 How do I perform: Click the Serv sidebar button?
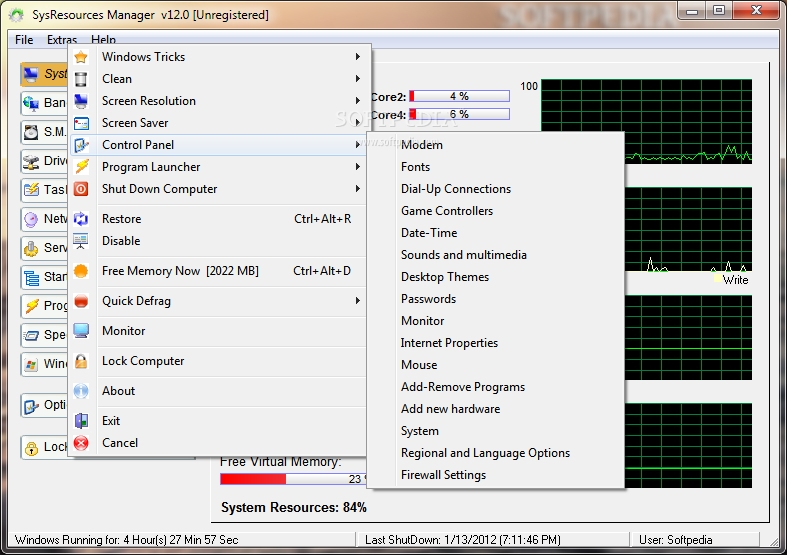coord(44,248)
